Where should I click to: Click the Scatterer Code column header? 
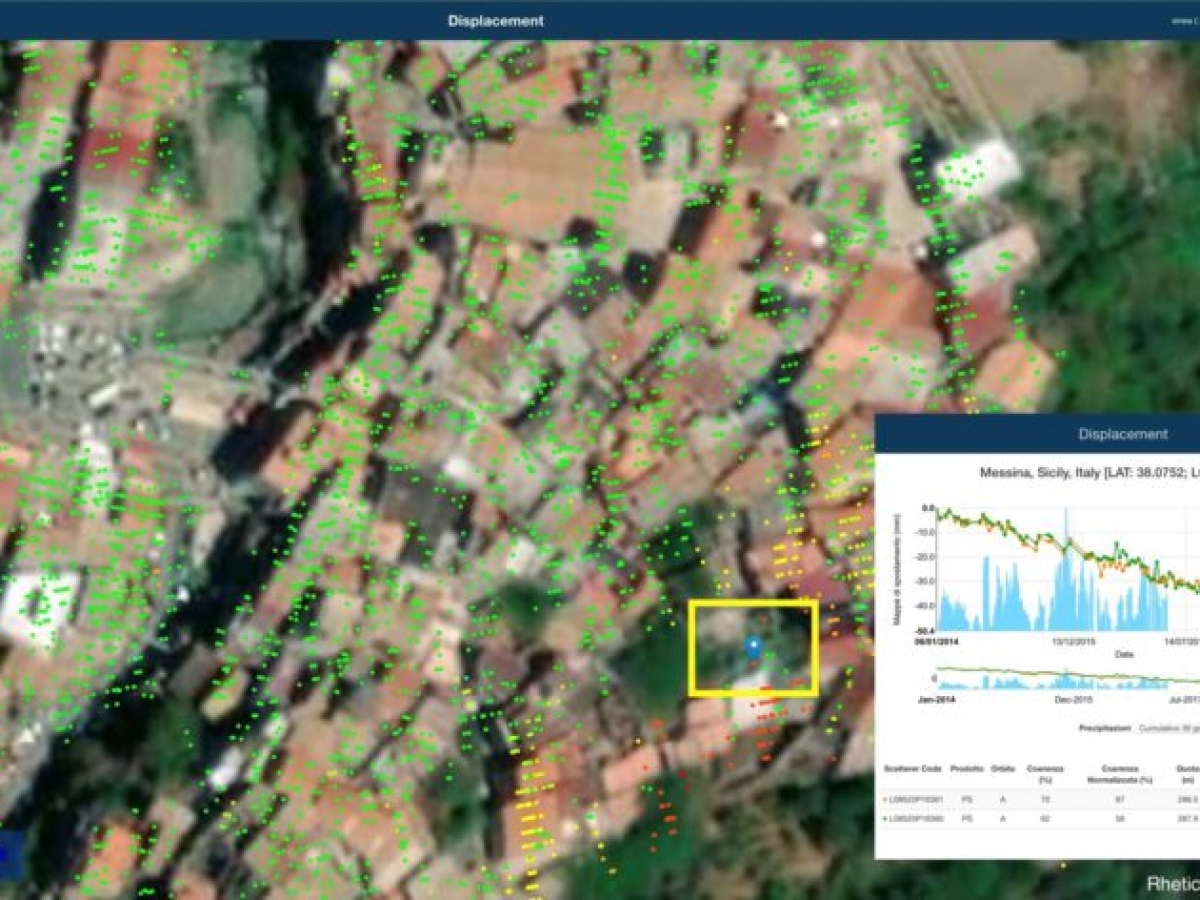915,769
